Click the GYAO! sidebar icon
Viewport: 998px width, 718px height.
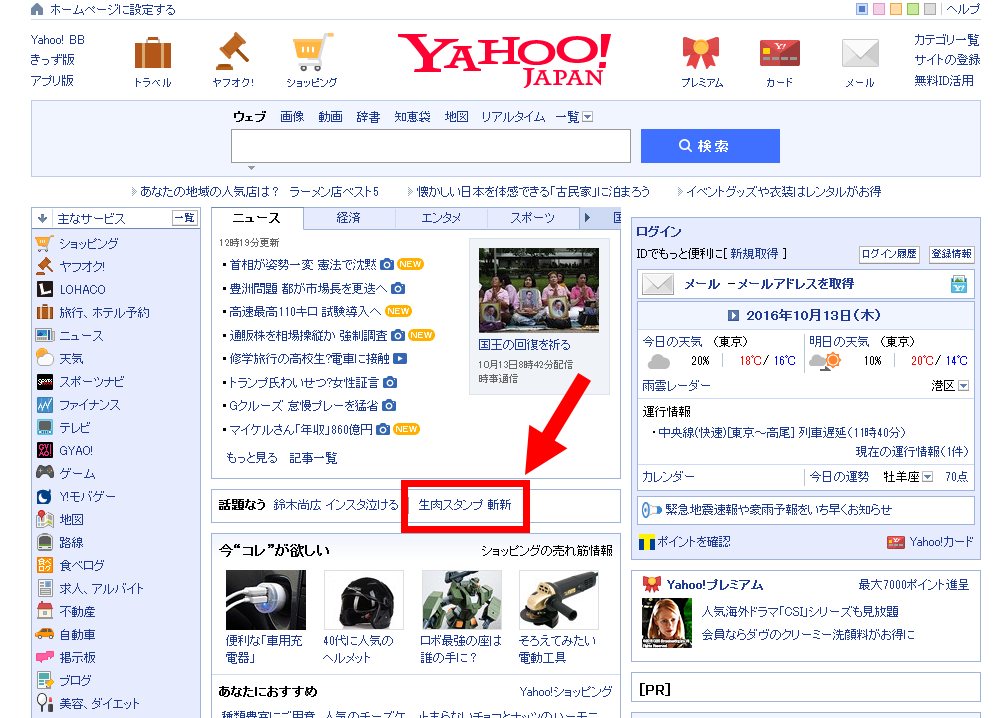pyautogui.click(x=45, y=450)
